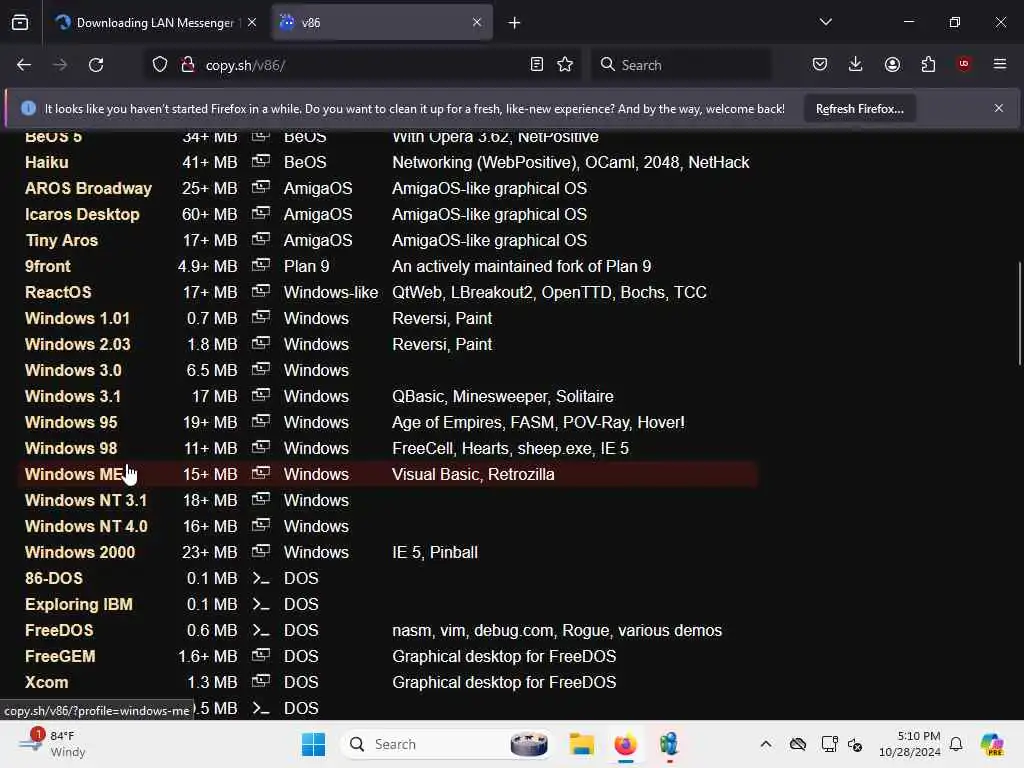Boot Windows 3.0
This screenshot has width=1024, height=768.
[73, 370]
